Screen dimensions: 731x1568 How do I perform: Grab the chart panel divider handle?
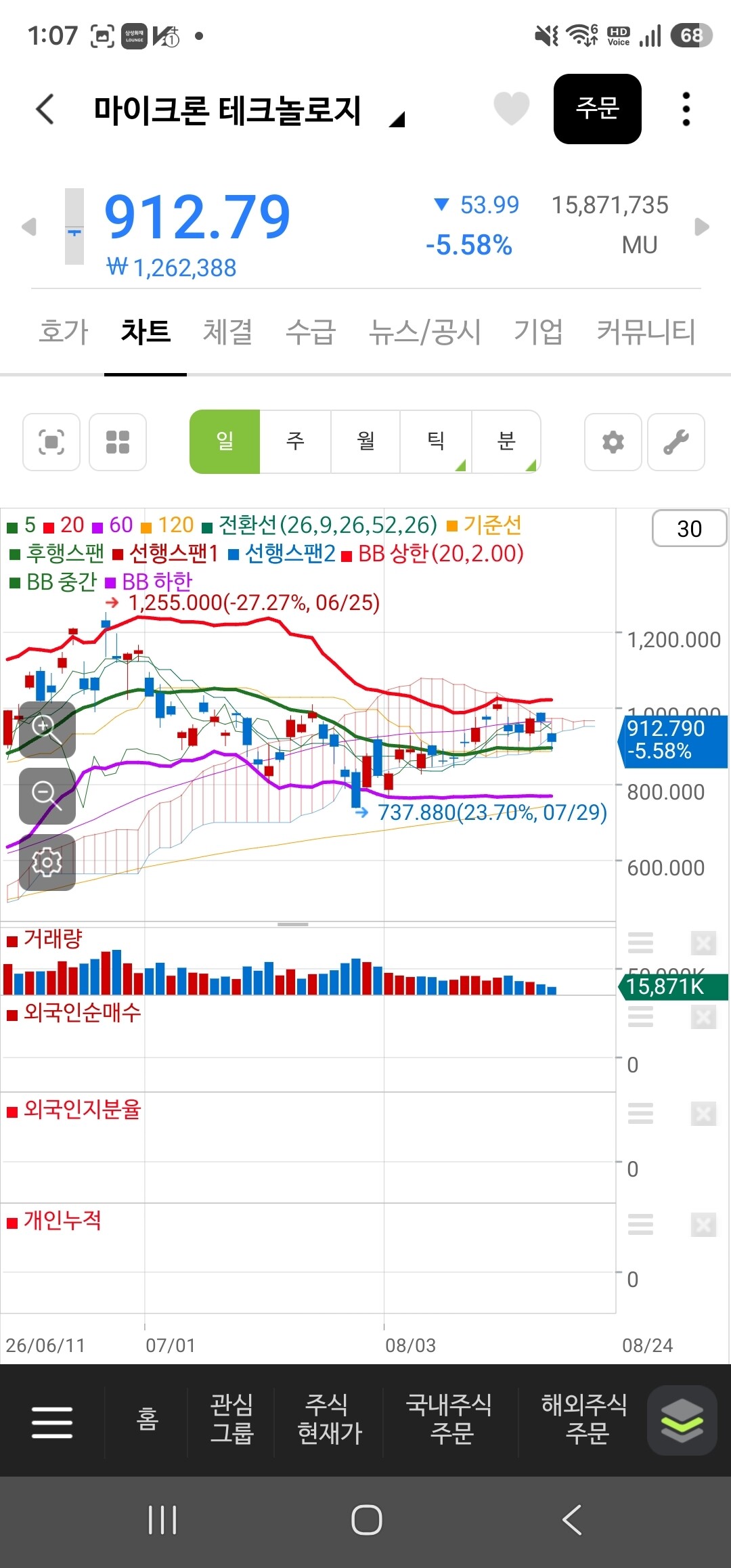tap(293, 924)
